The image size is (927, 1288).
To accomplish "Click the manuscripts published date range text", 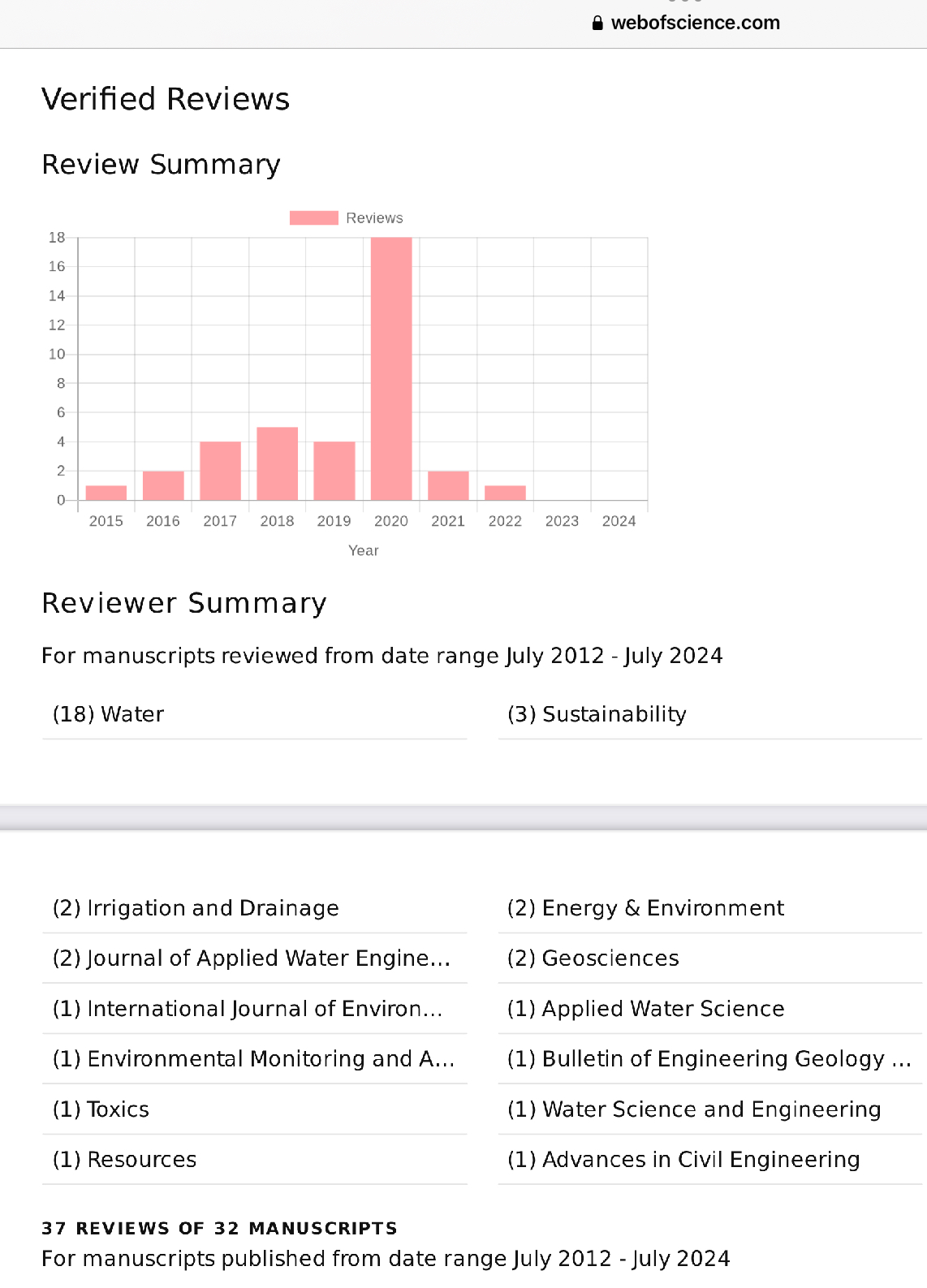I will pos(386,1259).
